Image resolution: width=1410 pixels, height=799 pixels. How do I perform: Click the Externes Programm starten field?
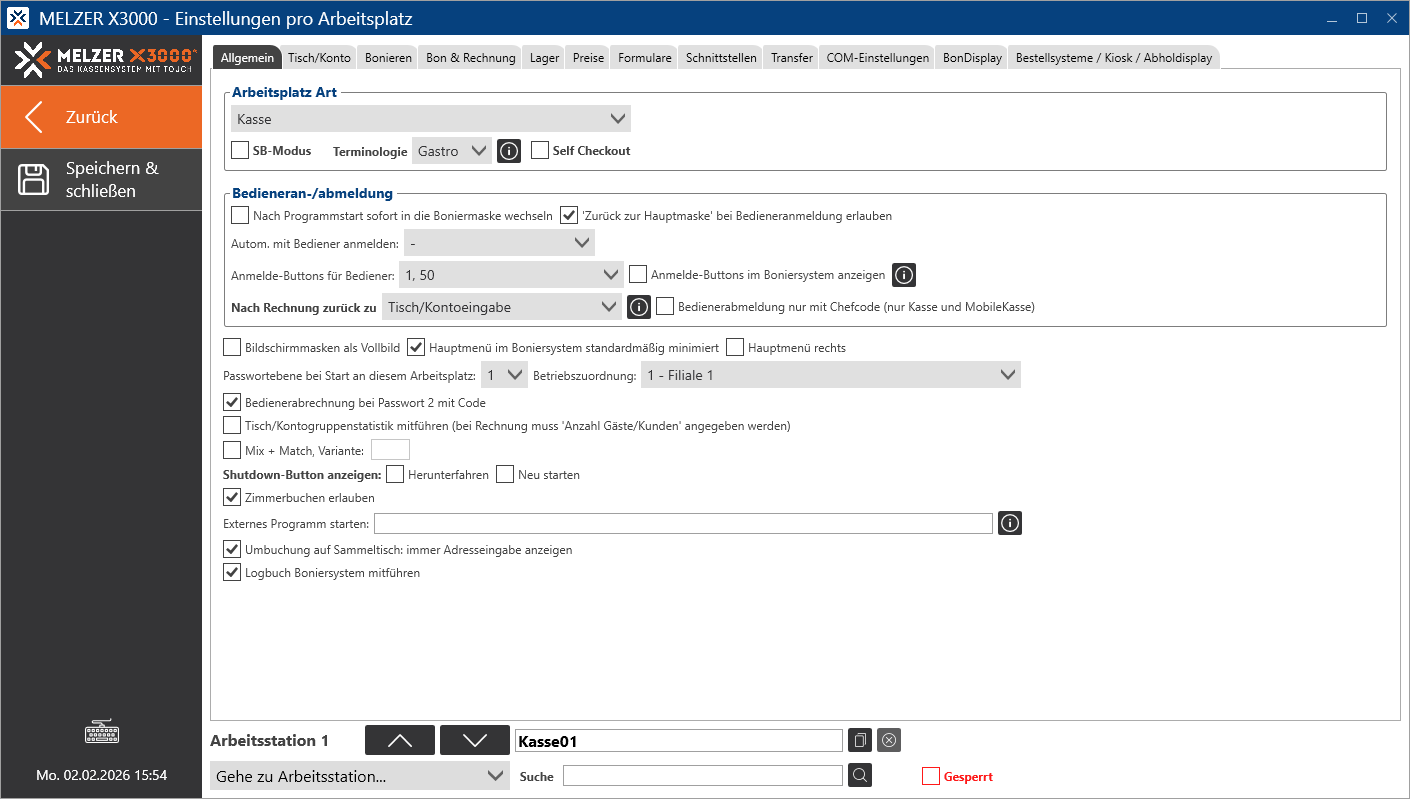tap(683, 523)
